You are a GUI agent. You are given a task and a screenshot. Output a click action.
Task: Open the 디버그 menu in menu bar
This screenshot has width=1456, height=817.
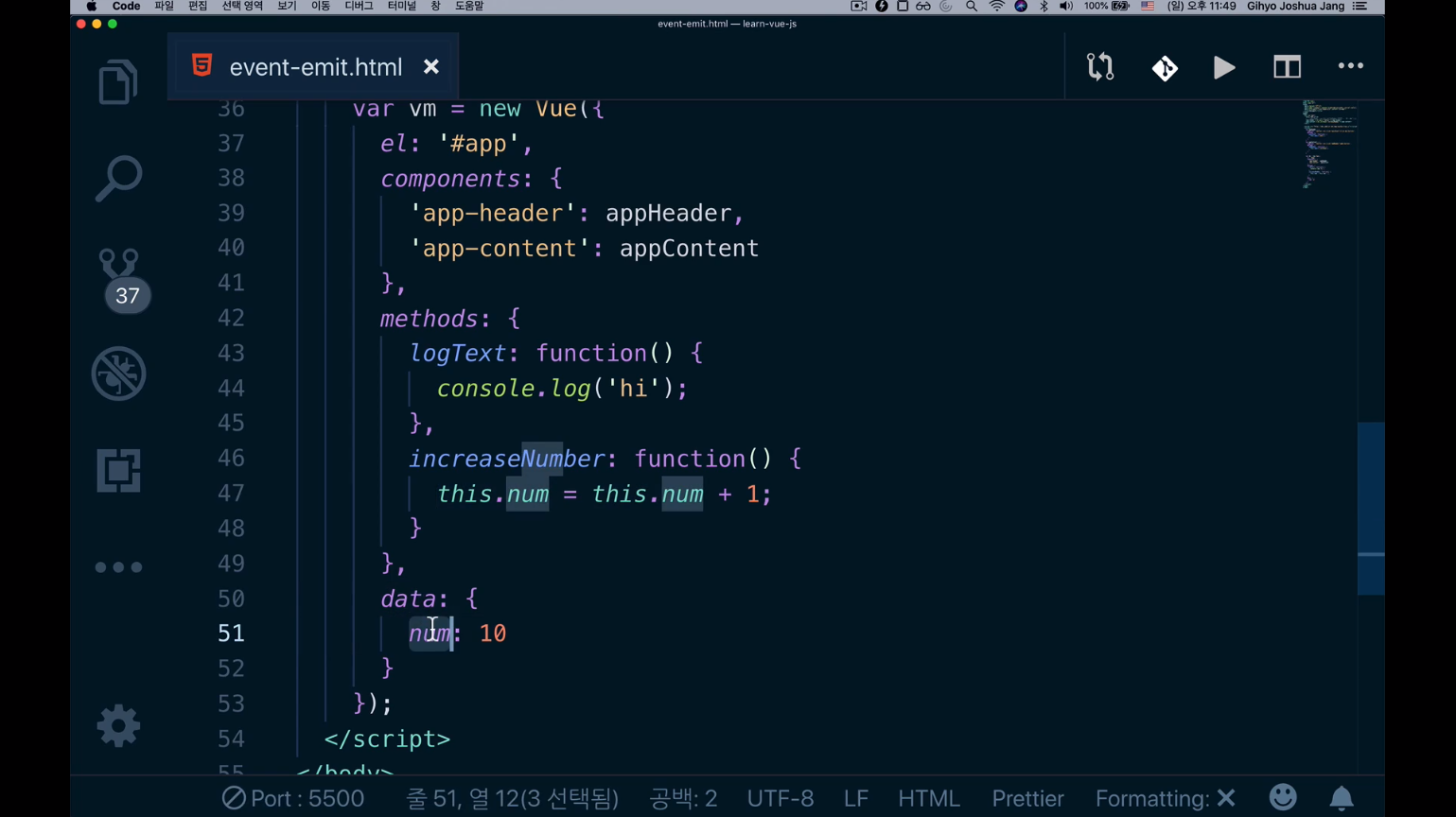click(359, 7)
